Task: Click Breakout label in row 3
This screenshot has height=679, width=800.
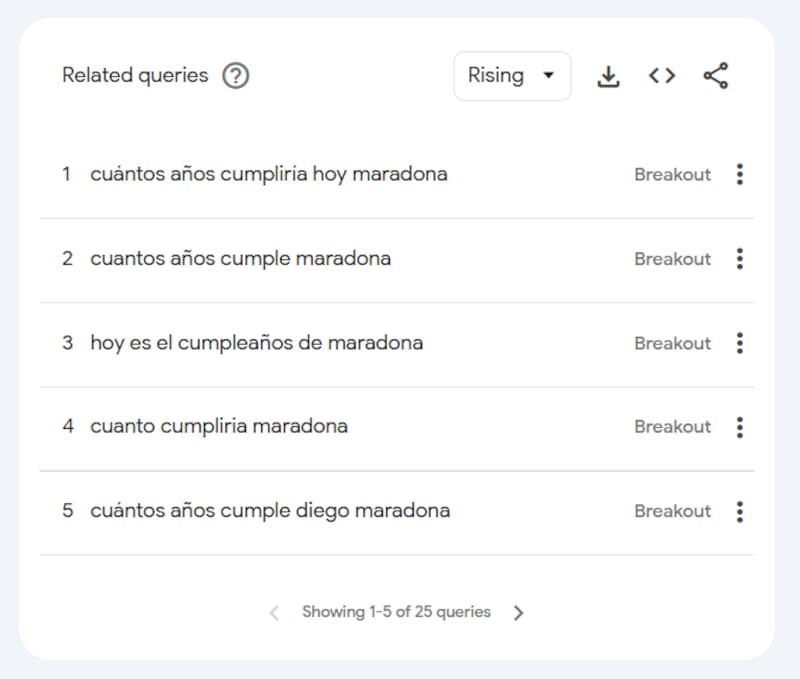Action: [672, 343]
